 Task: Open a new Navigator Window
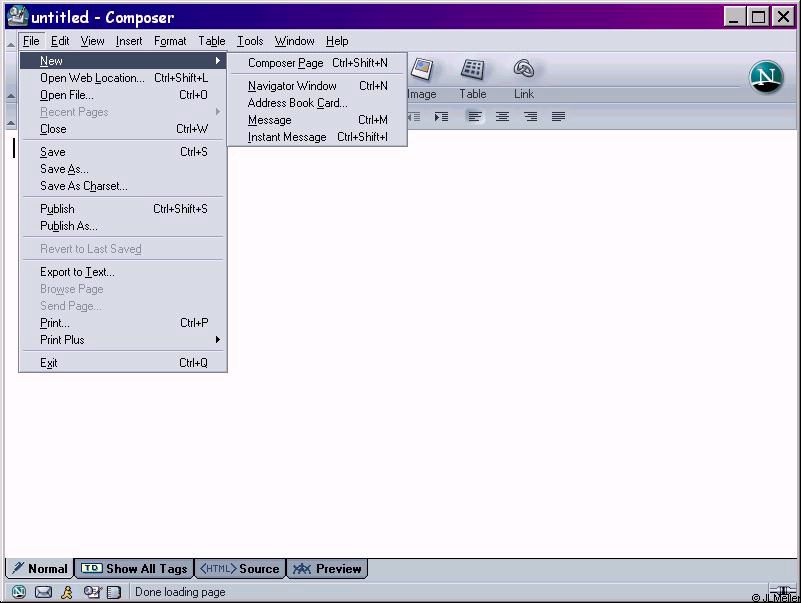[x=317, y=86]
